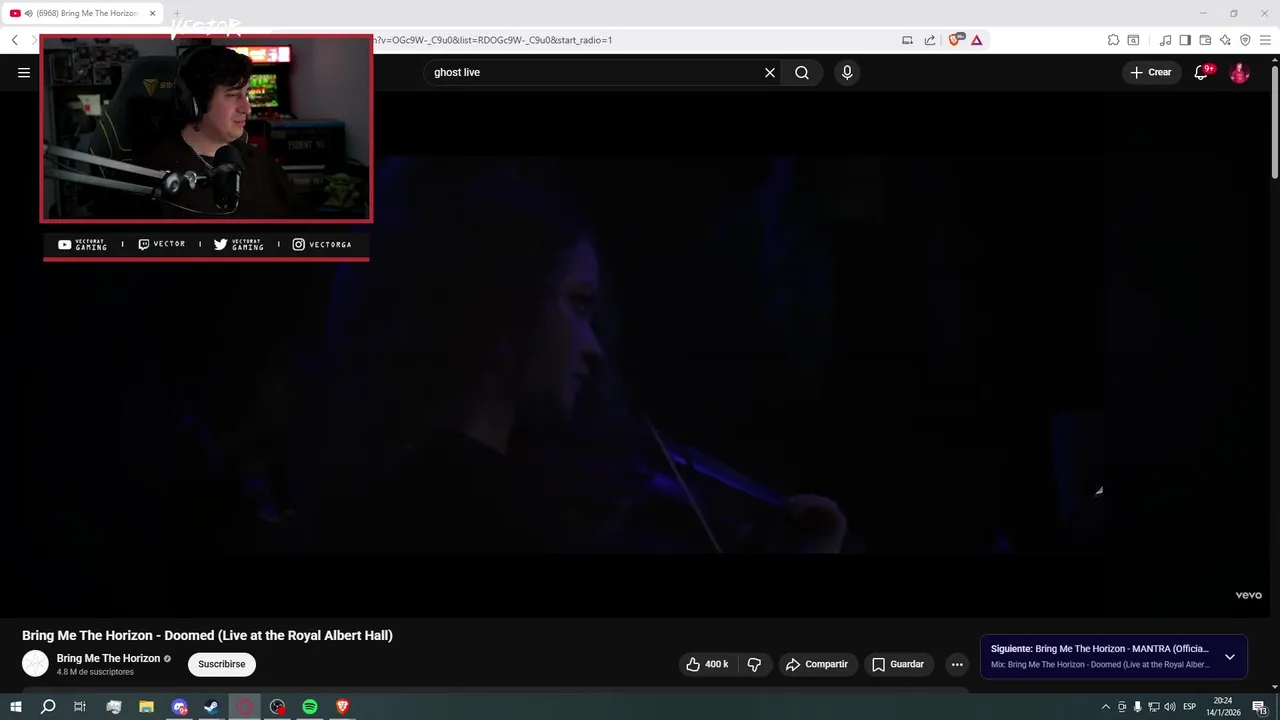Open the tab search icon in toolbar

(1133, 40)
